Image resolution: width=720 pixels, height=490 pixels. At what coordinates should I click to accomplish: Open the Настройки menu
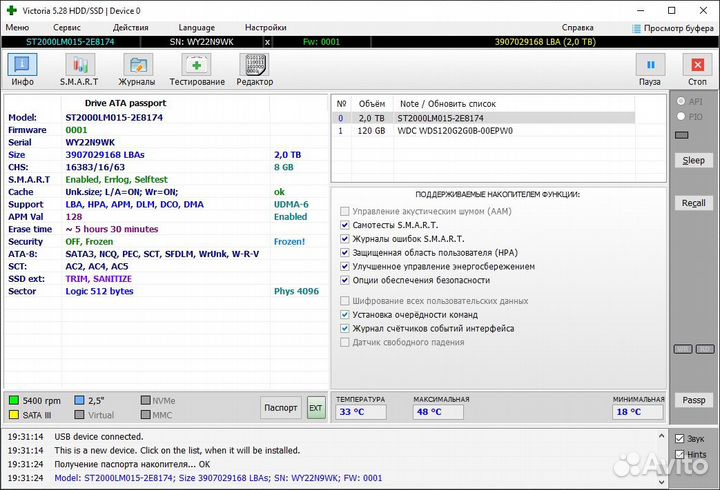pyautogui.click(x=265, y=28)
